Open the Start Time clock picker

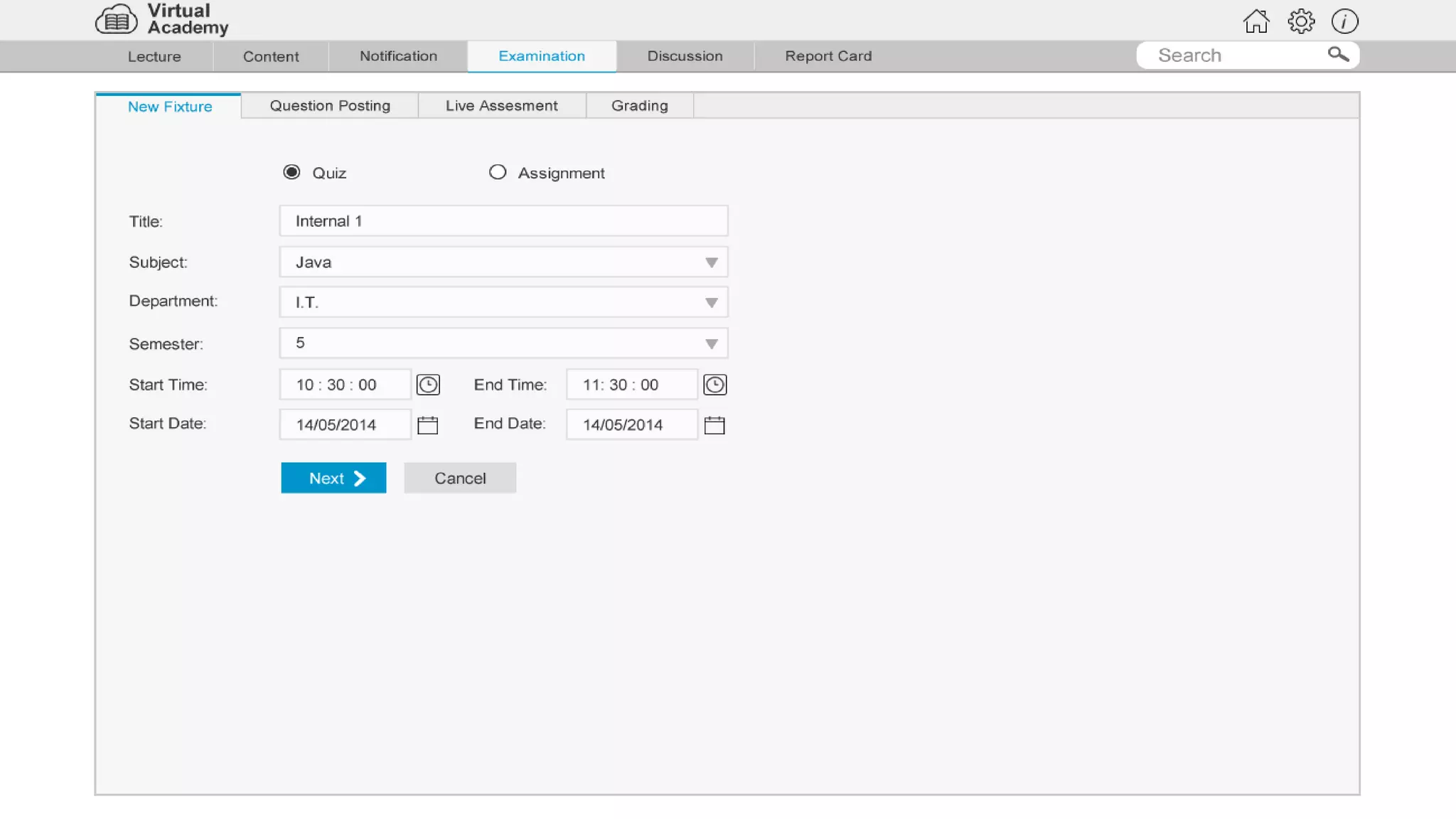[x=428, y=385]
